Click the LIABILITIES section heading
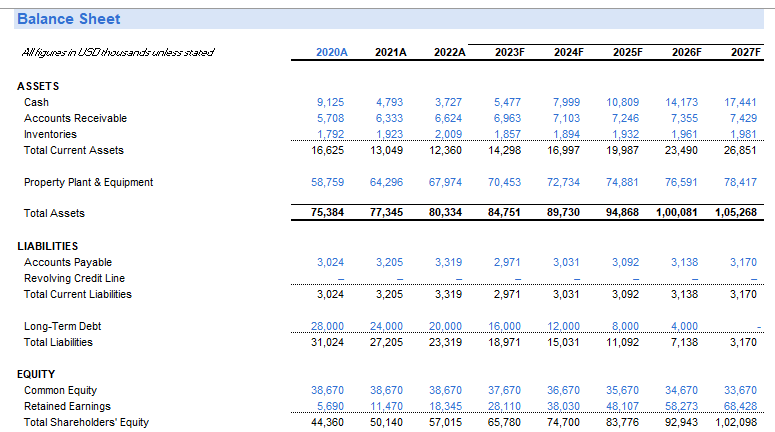The image size is (775, 432). click(47, 246)
